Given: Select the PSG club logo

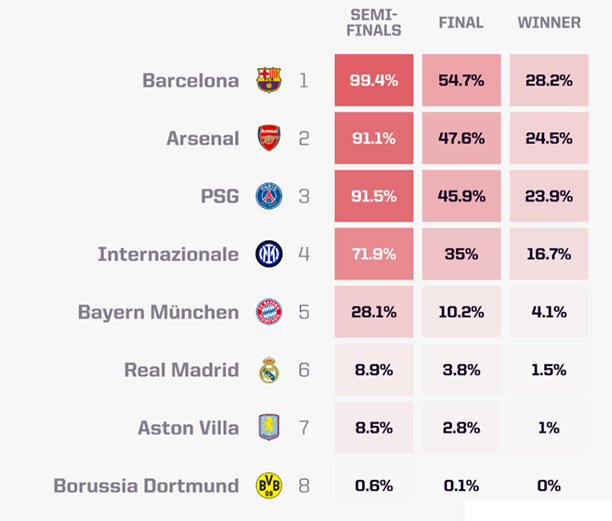Looking at the screenshot, I should point(269,196).
